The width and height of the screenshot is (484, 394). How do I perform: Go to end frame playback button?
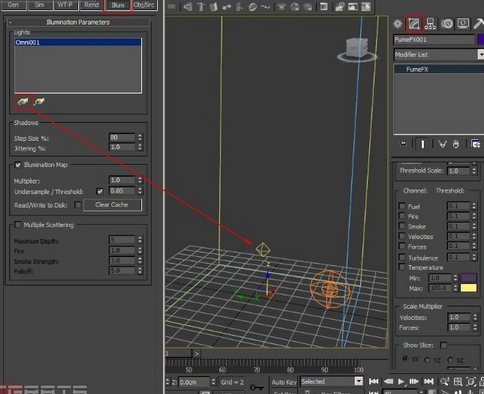(428, 381)
